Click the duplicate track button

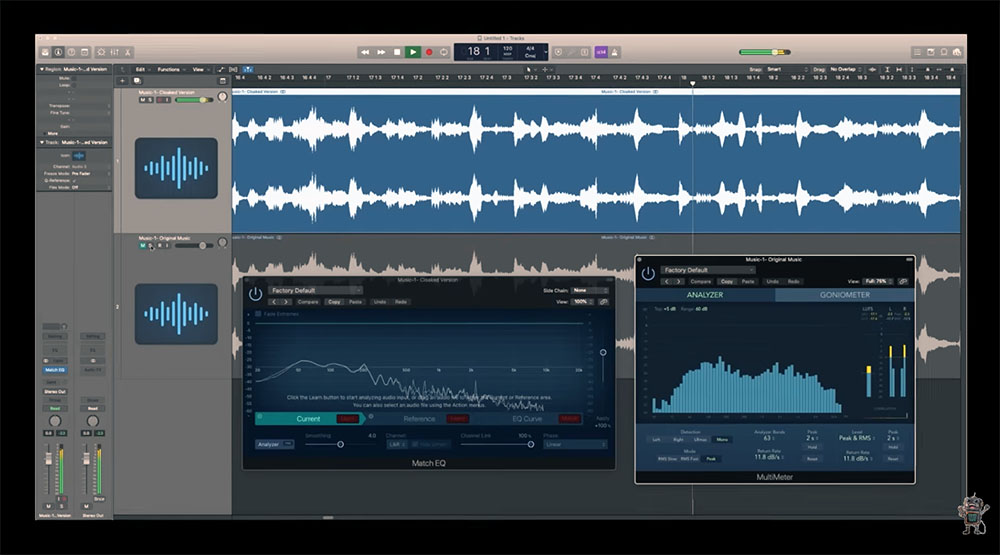(x=136, y=81)
